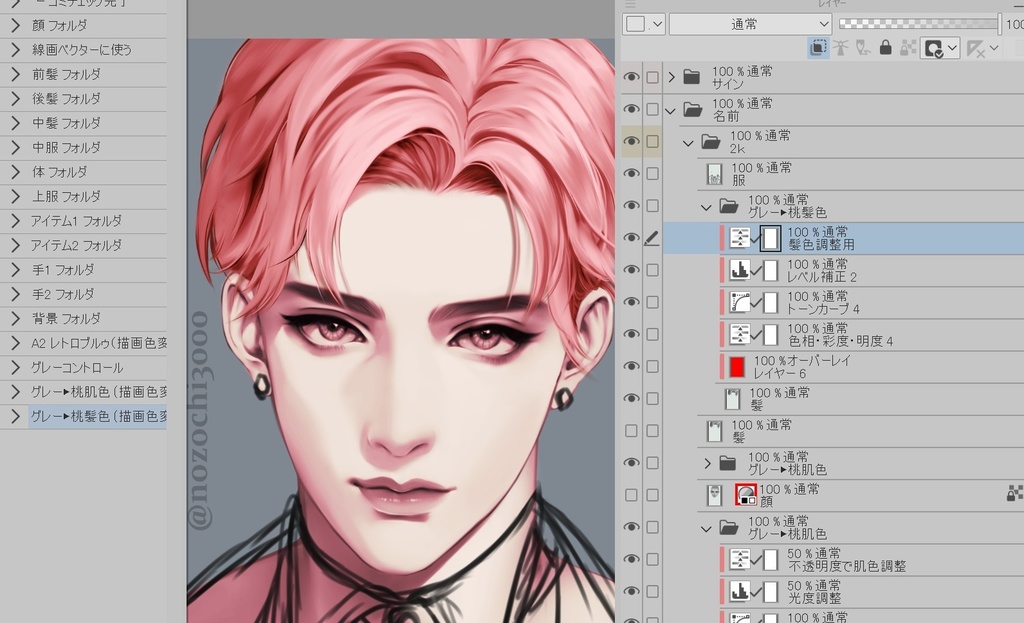
Task: Open the 通常 blending mode dropdown
Action: (x=750, y=24)
